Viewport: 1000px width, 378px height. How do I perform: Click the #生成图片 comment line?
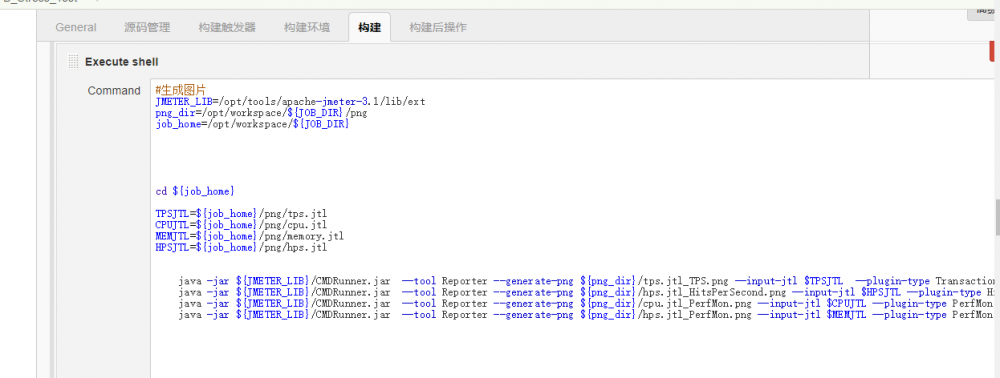pos(180,91)
